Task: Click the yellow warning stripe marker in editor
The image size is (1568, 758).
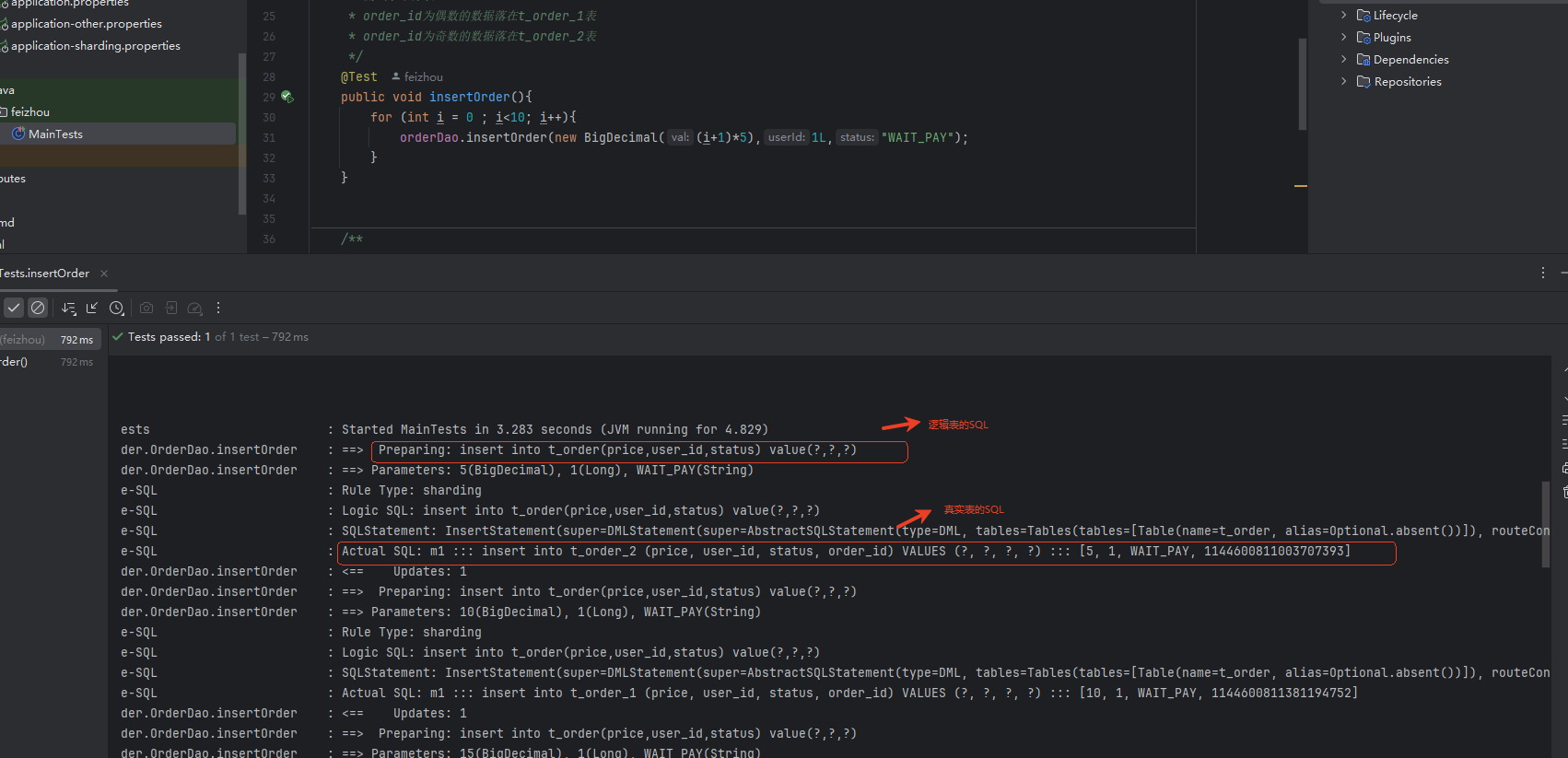Action: point(1301,186)
